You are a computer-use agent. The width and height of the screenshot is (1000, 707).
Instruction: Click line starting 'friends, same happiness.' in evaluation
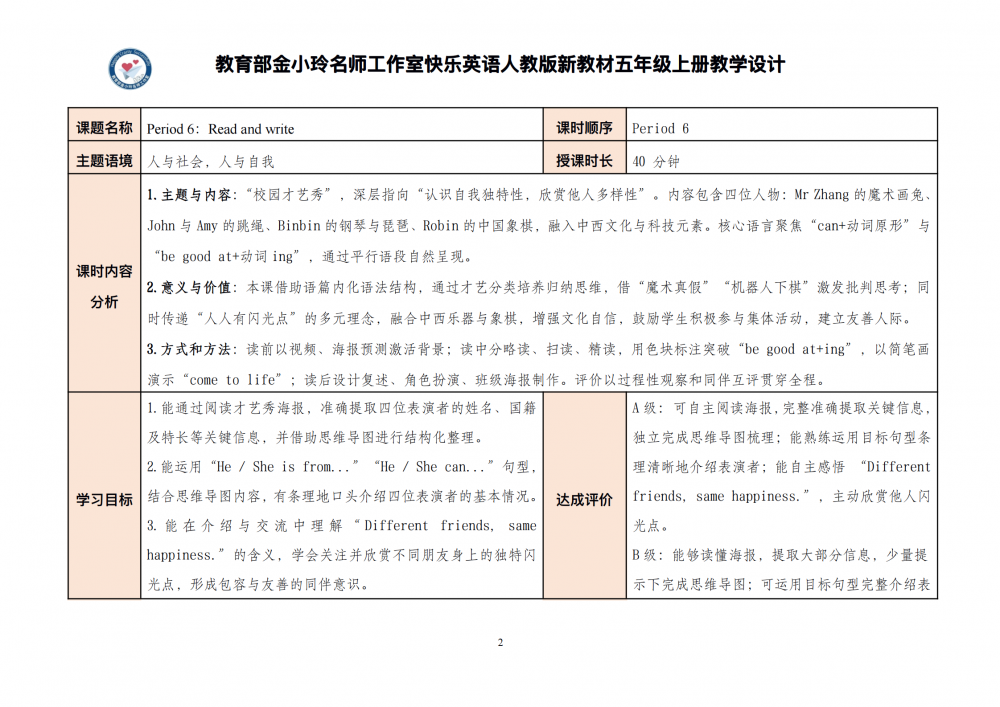(782, 496)
